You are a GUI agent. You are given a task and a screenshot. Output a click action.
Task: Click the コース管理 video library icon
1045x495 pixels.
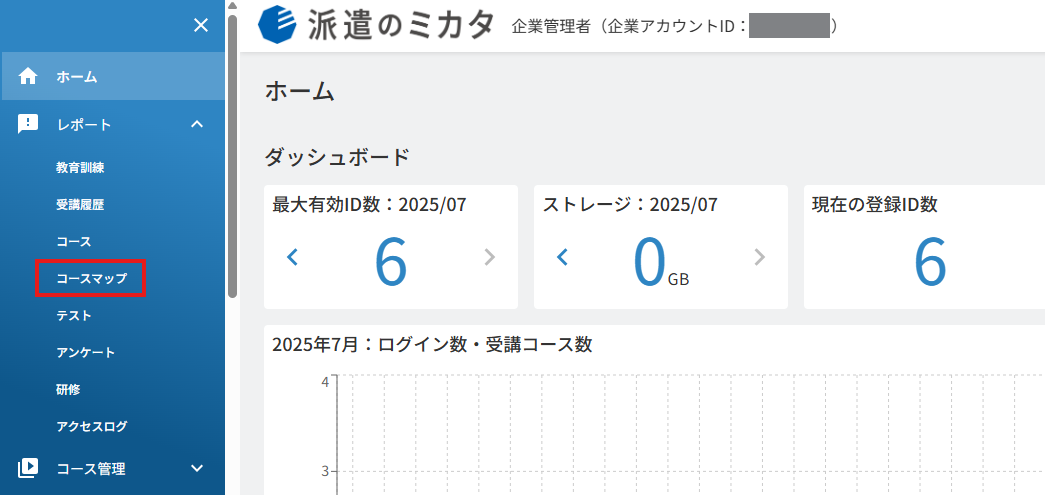pos(28,468)
